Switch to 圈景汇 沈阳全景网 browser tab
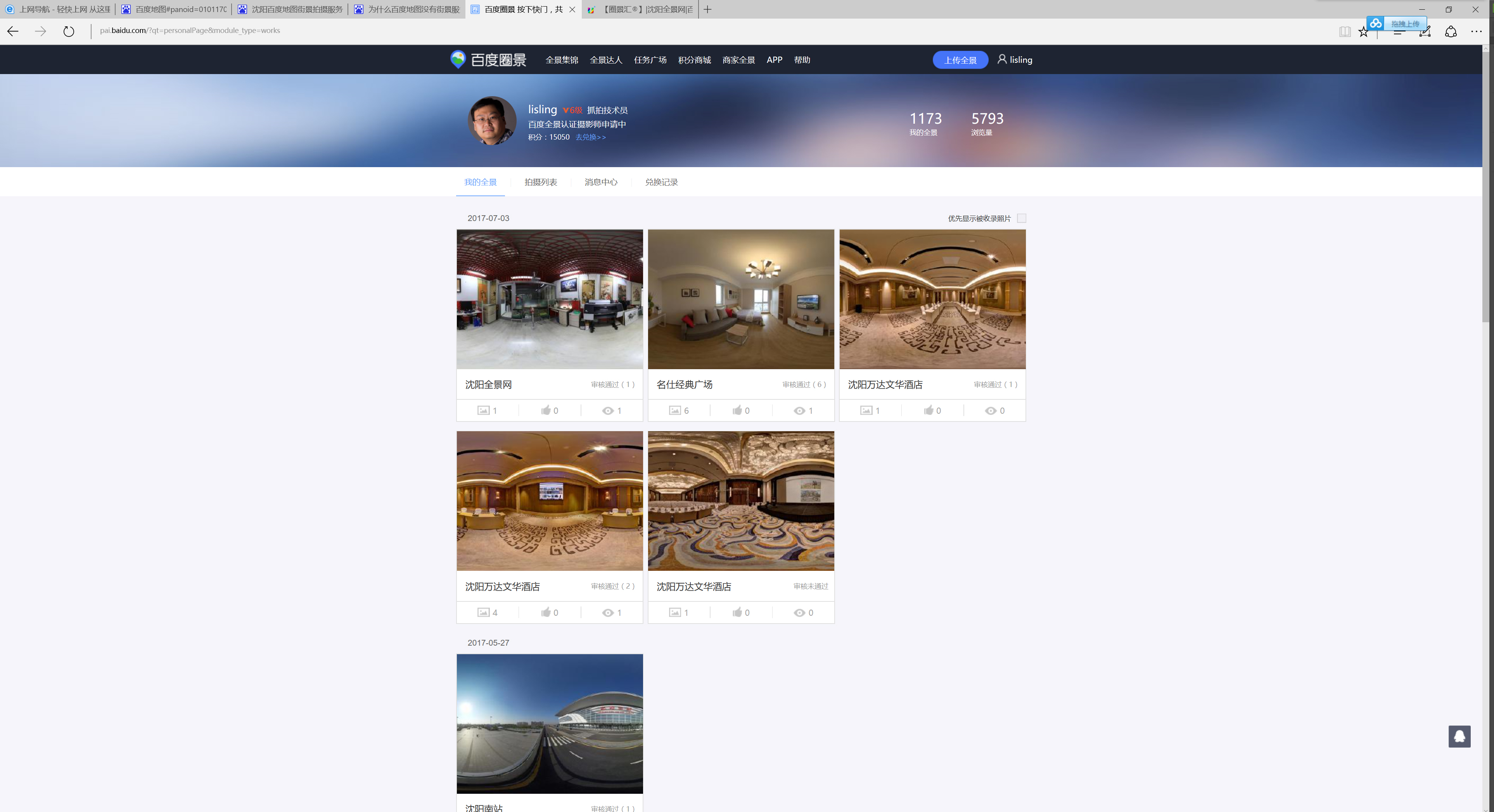The width and height of the screenshot is (1494, 812). click(x=640, y=9)
